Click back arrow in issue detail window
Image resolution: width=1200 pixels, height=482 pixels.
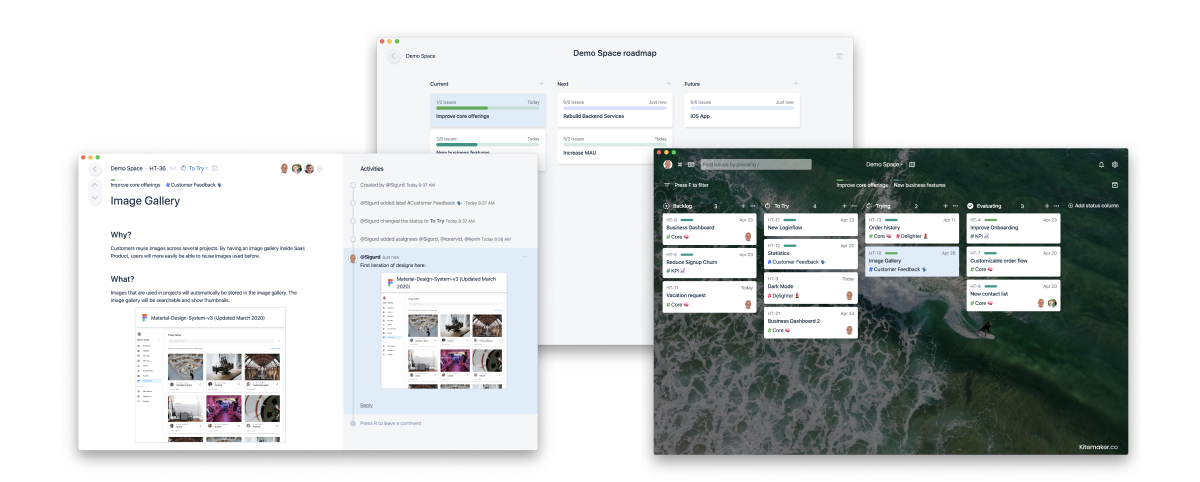[x=95, y=169]
